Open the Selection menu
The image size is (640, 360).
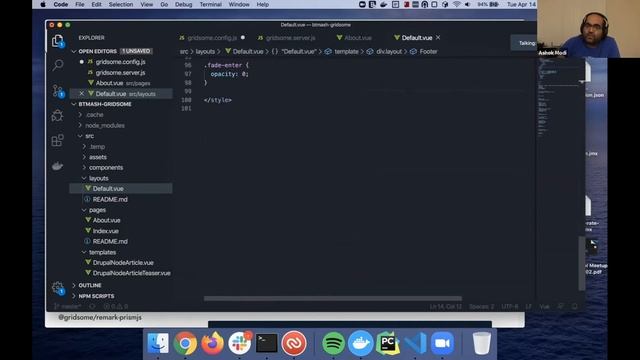pos(121,4)
